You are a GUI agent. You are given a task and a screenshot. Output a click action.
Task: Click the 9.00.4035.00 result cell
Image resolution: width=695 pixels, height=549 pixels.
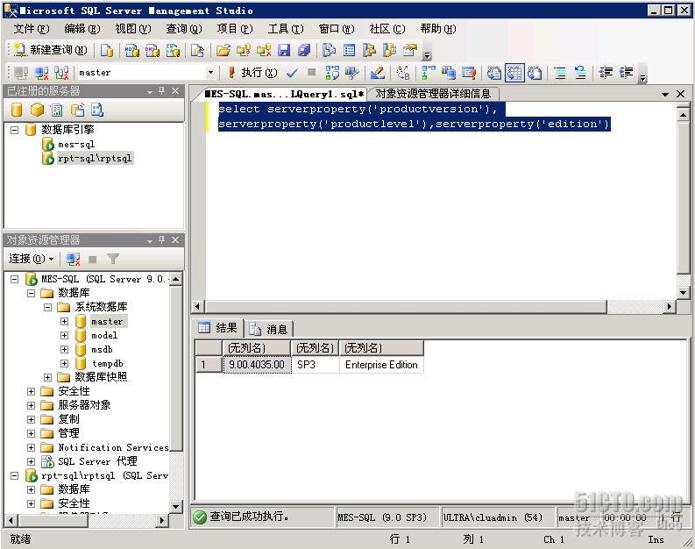pyautogui.click(x=257, y=365)
